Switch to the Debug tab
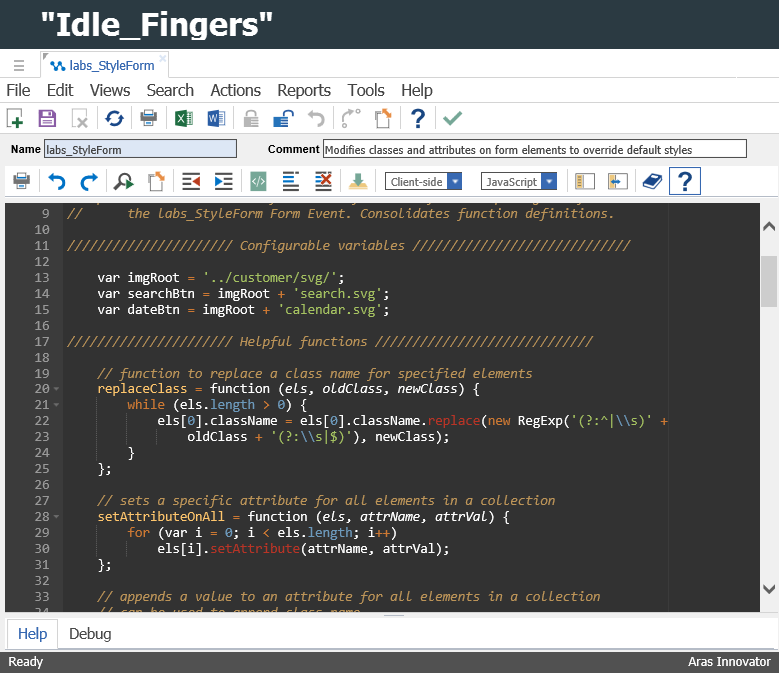The height and width of the screenshot is (673, 779). click(90, 634)
